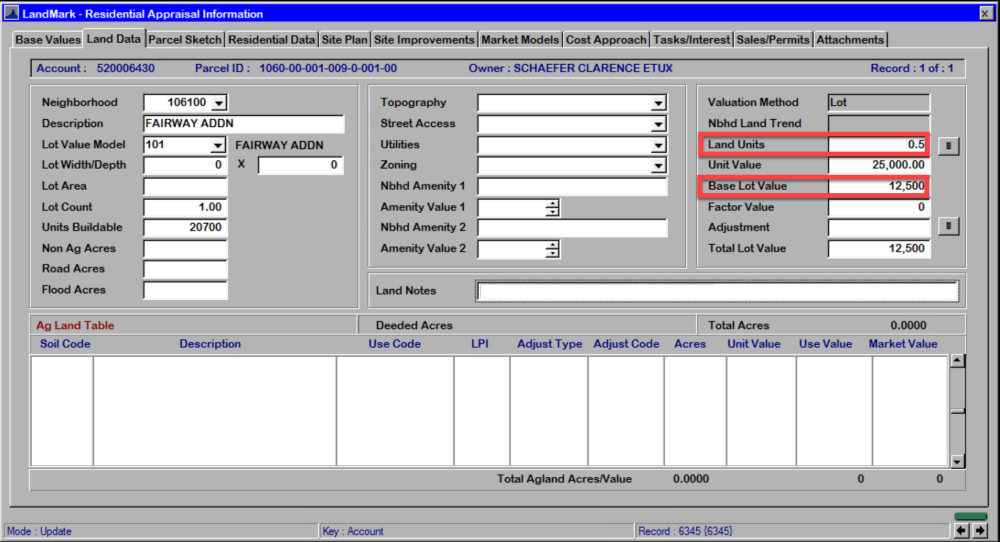Screen dimensions: 1000x542
Task: Expand the Lot Value Model dropdown
Action: pos(217,145)
